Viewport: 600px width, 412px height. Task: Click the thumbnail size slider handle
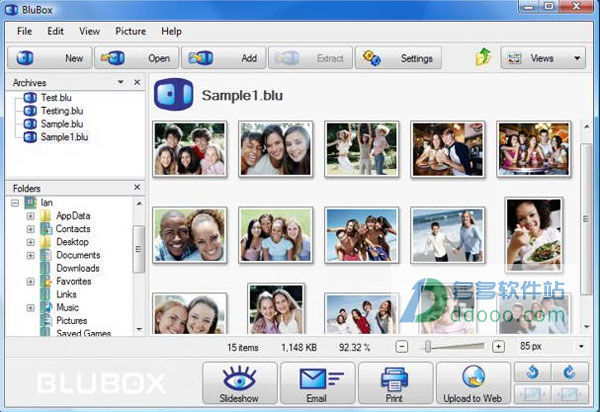pos(428,347)
